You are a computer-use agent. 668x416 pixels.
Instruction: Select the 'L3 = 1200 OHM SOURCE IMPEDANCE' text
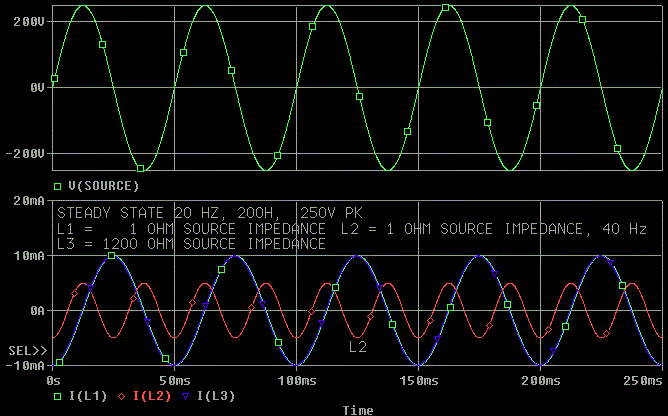191,243
